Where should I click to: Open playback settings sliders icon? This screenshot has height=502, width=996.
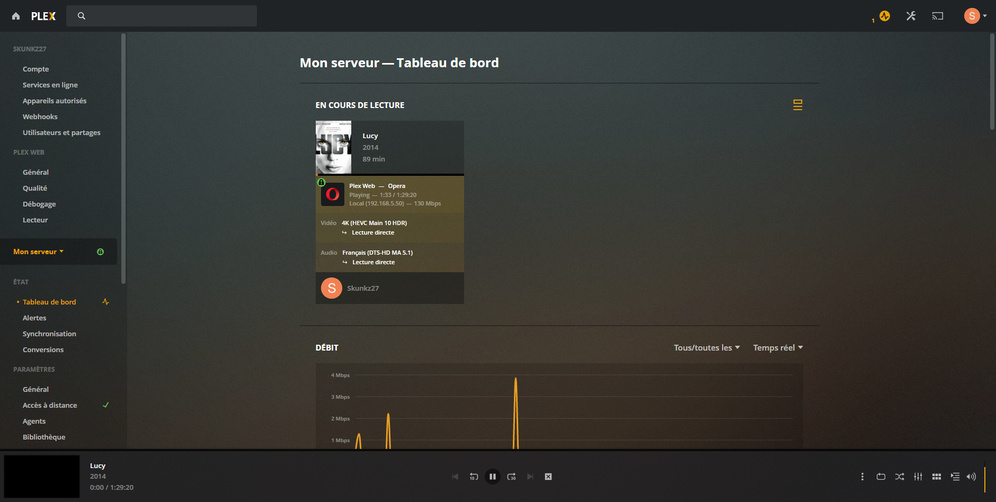pos(918,477)
